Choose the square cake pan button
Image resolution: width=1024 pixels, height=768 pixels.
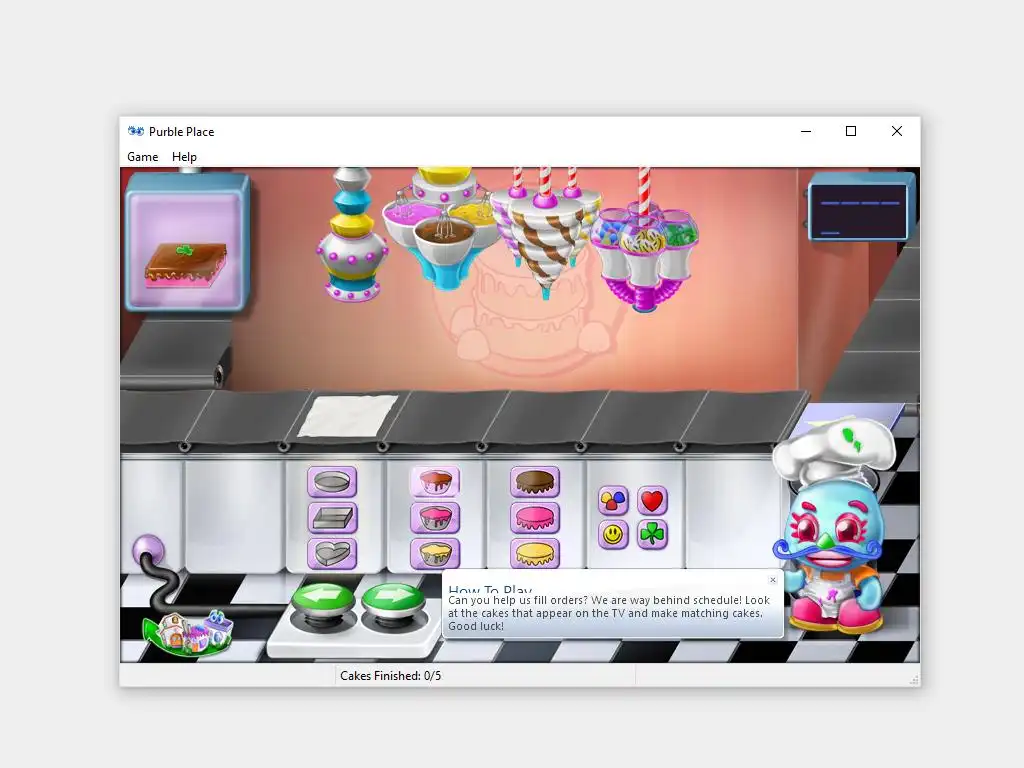coord(332,519)
